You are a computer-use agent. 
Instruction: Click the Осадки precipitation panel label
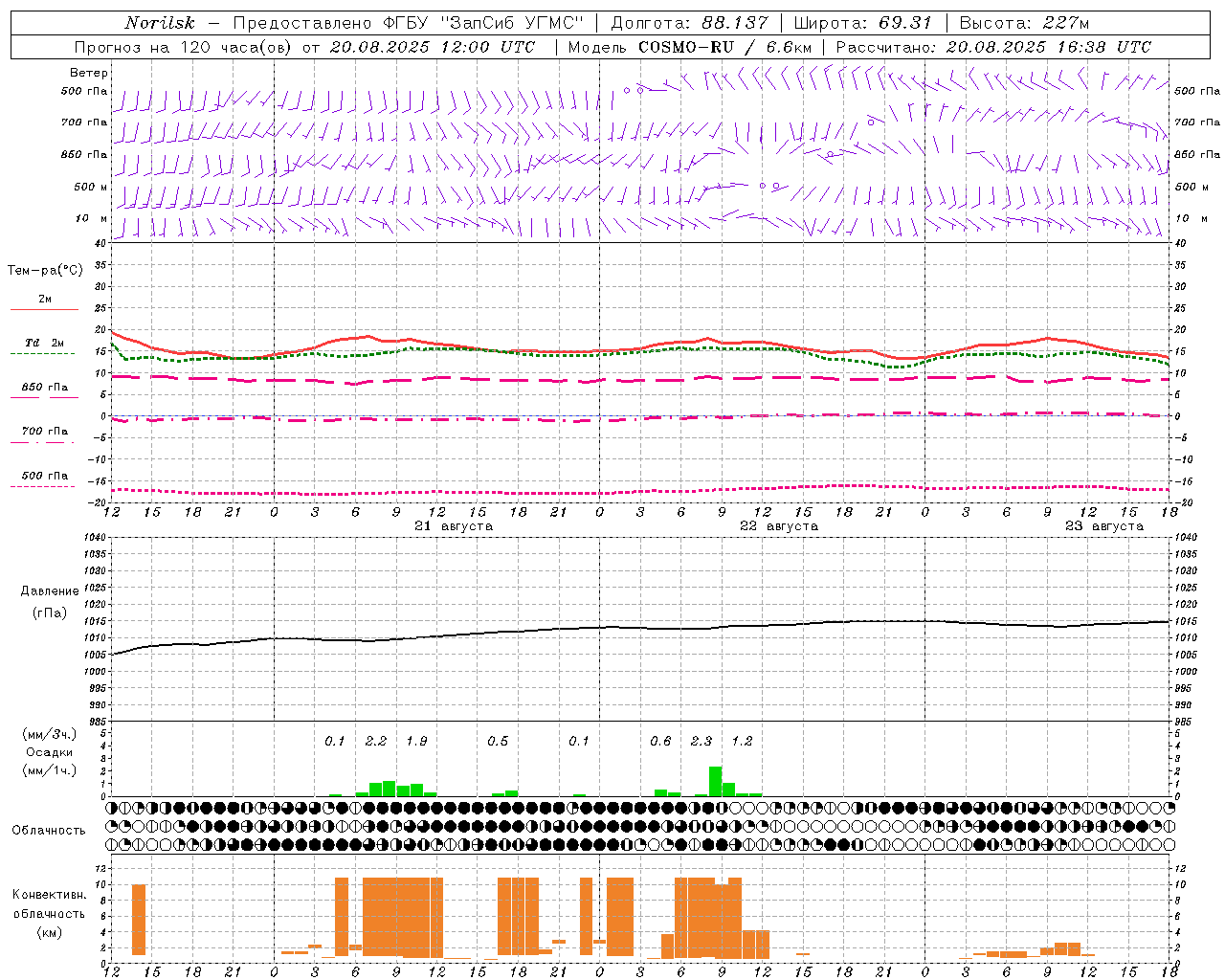tap(50, 752)
